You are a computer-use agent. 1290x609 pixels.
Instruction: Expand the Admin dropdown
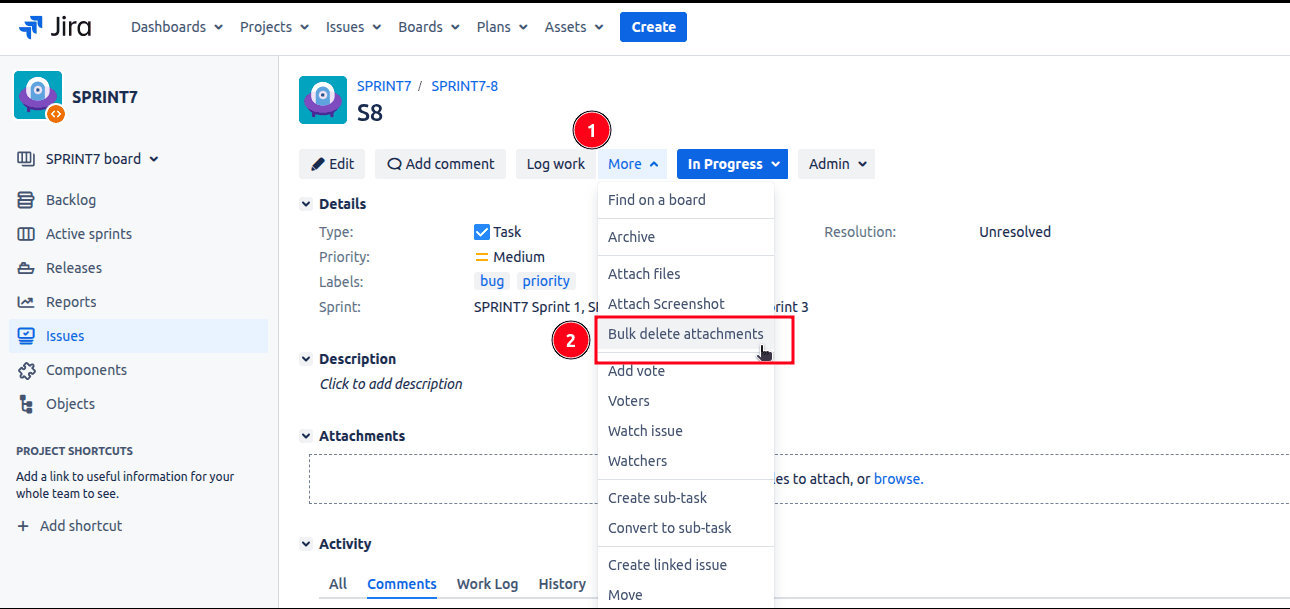836,164
